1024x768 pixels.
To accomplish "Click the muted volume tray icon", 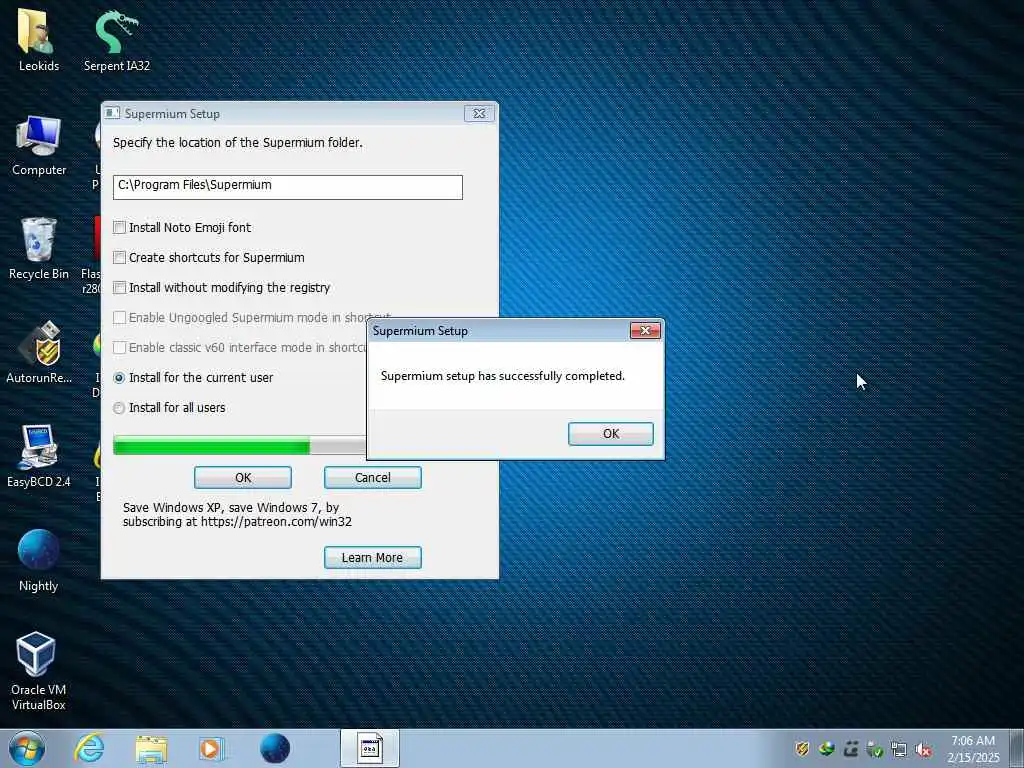I will coord(923,749).
